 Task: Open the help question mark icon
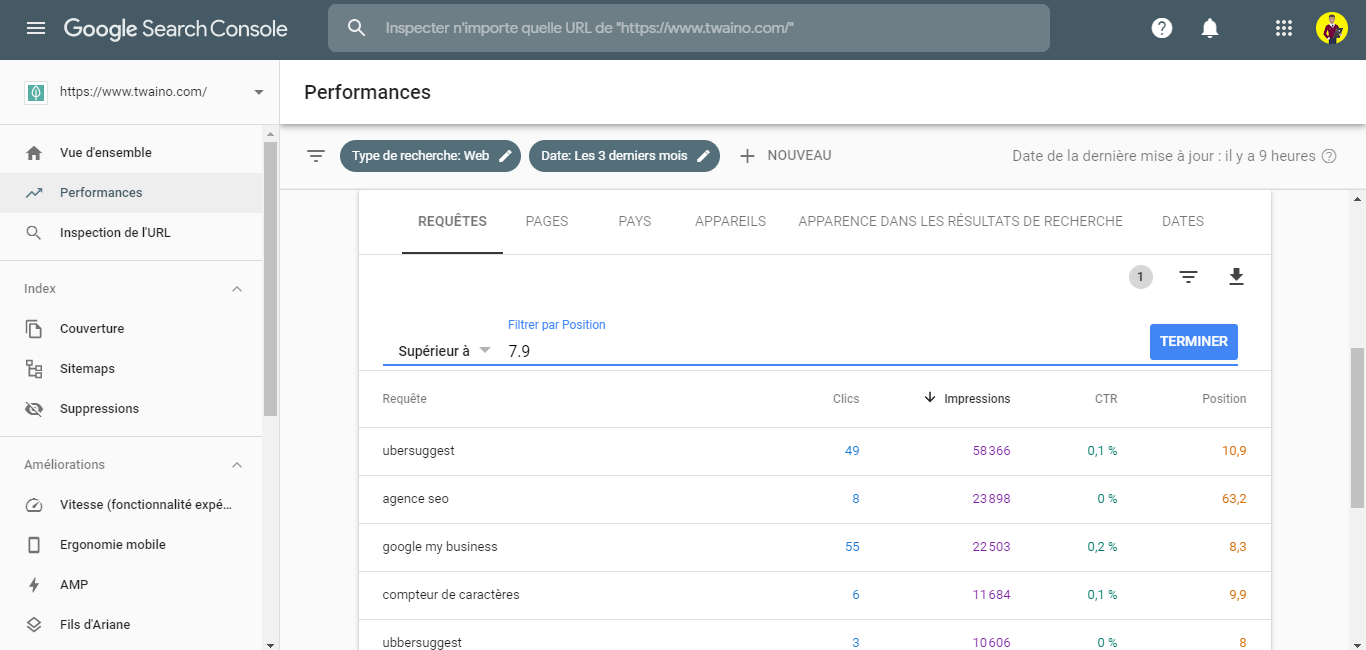click(1162, 28)
